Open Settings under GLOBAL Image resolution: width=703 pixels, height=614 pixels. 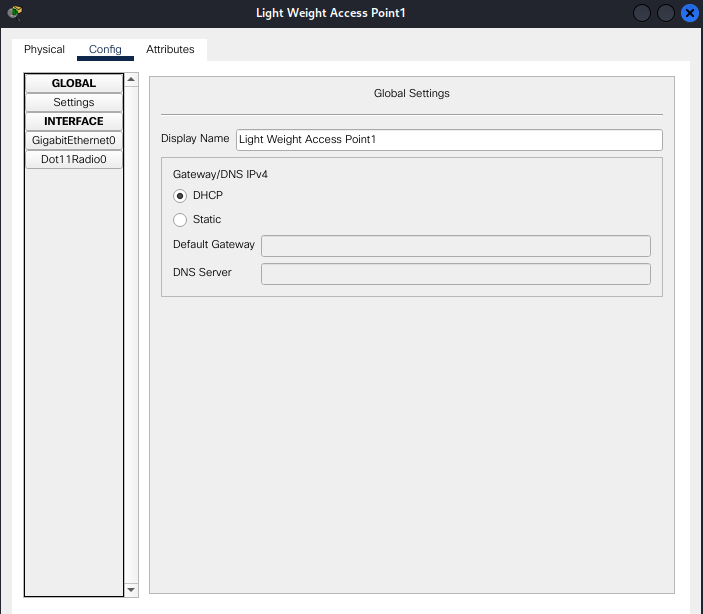[74, 102]
